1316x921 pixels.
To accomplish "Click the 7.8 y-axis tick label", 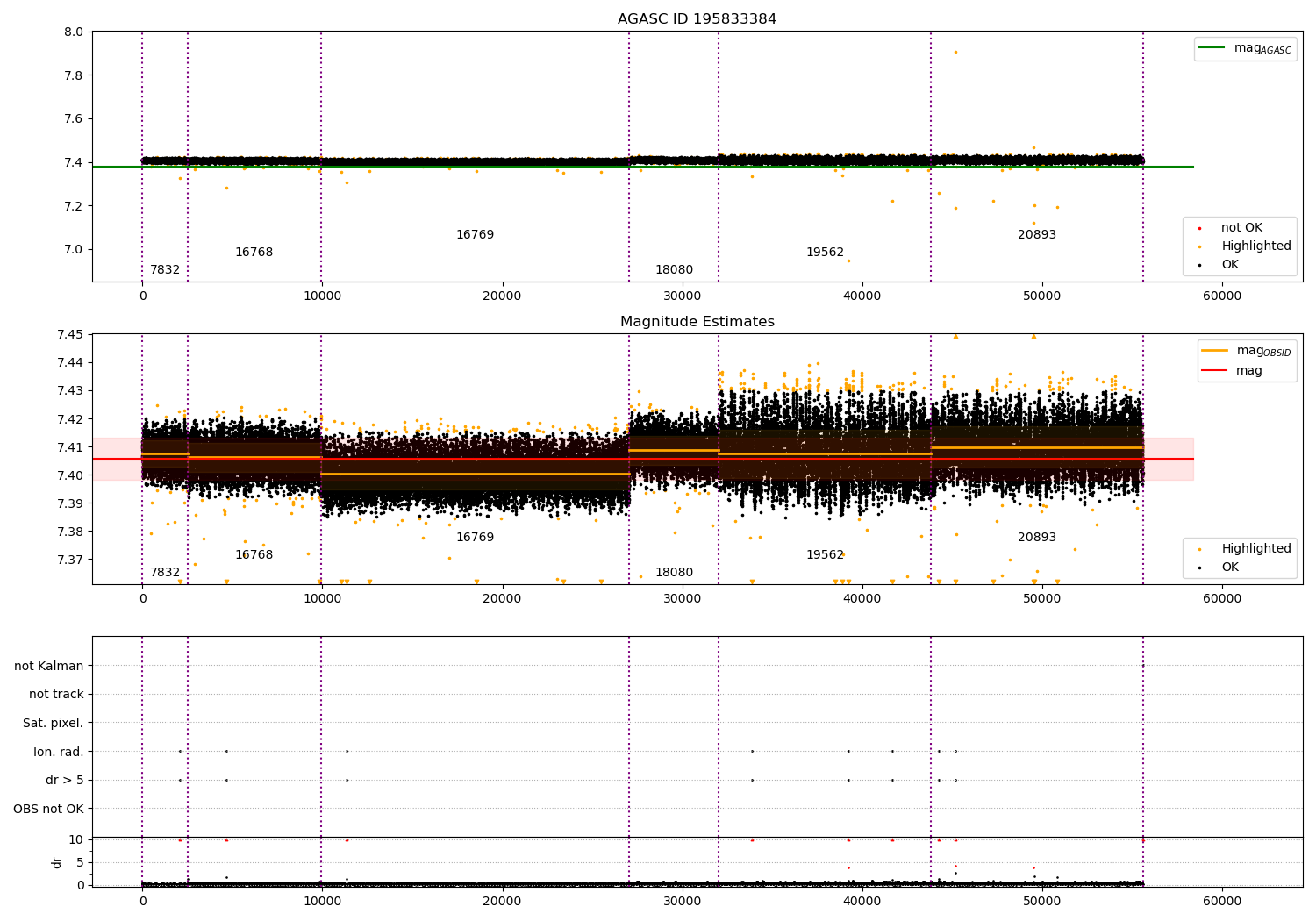I will (x=74, y=75).
